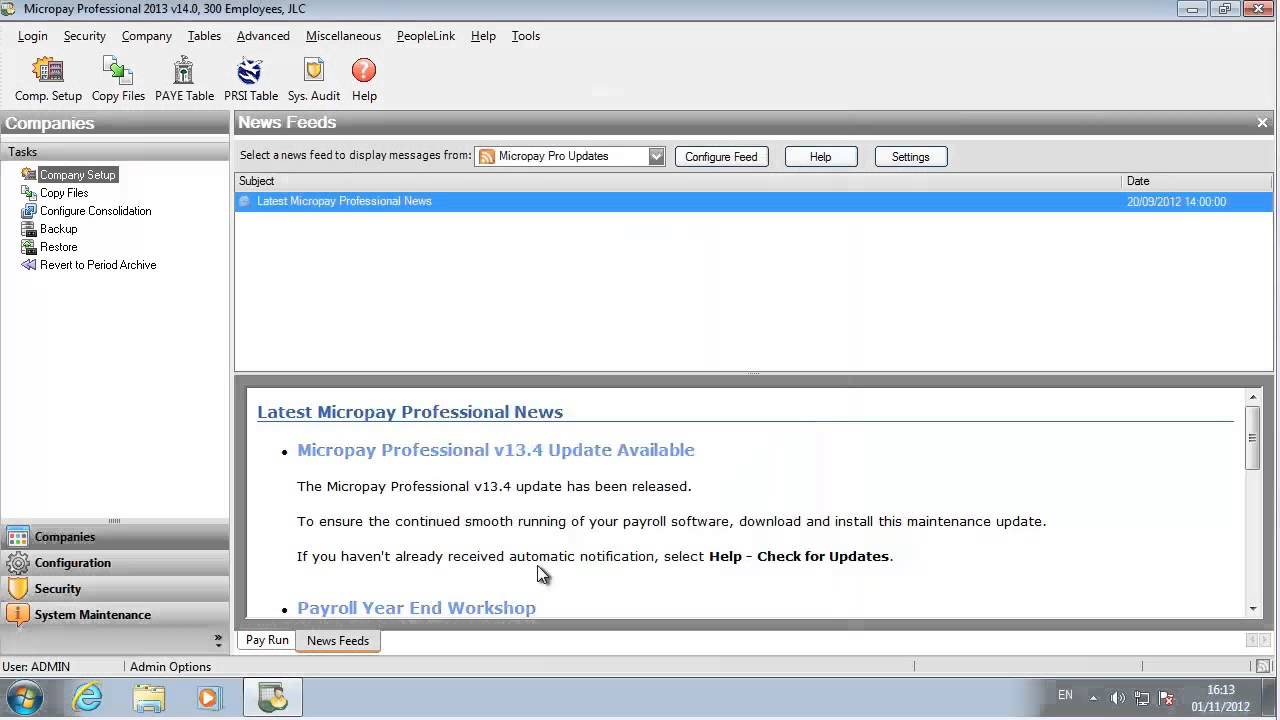Open the Tools menu
The height and width of the screenshot is (720, 1280).
[x=525, y=36]
